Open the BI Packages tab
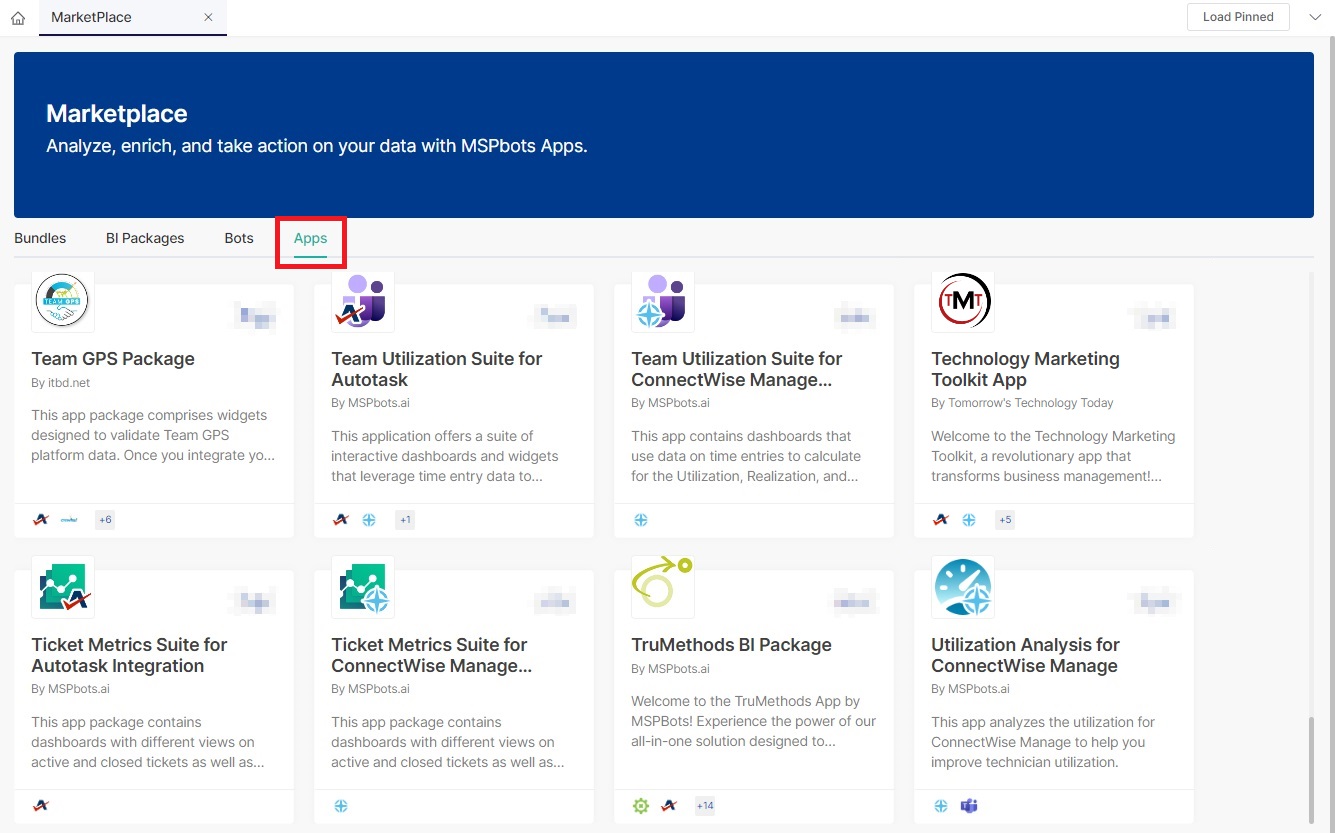This screenshot has height=833, width=1335. [x=145, y=238]
